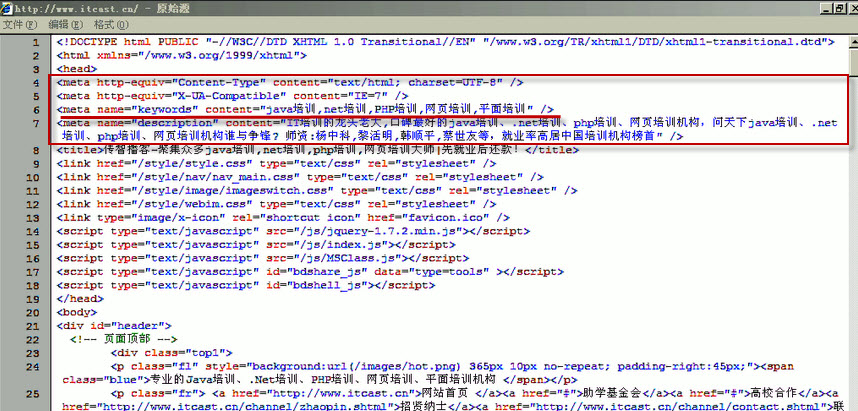This screenshot has height=411, width=858.
Task: Click the <p class="fl" style= line
Action: tap(452, 366)
